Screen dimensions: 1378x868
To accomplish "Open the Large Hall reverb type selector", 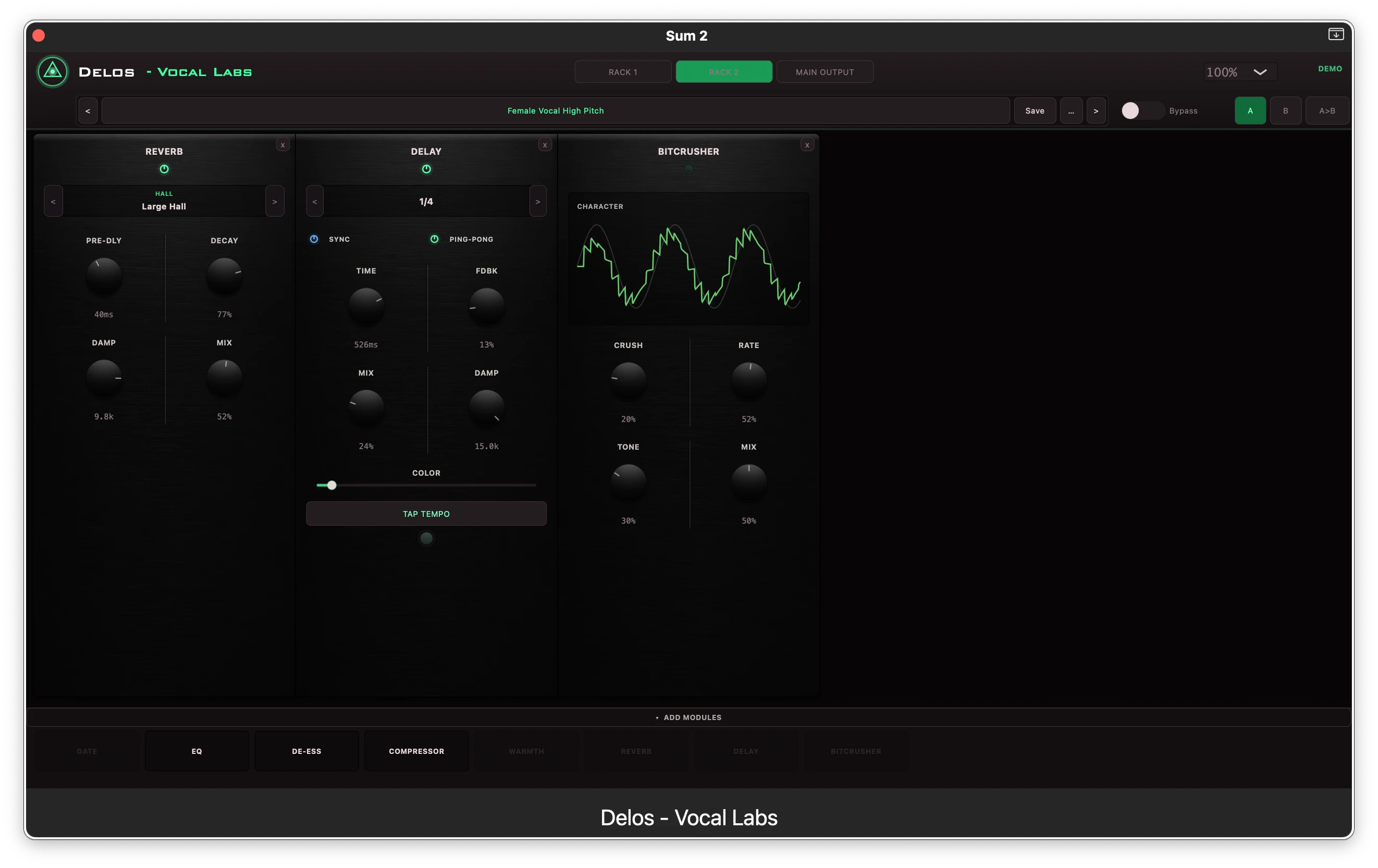I will [x=164, y=202].
